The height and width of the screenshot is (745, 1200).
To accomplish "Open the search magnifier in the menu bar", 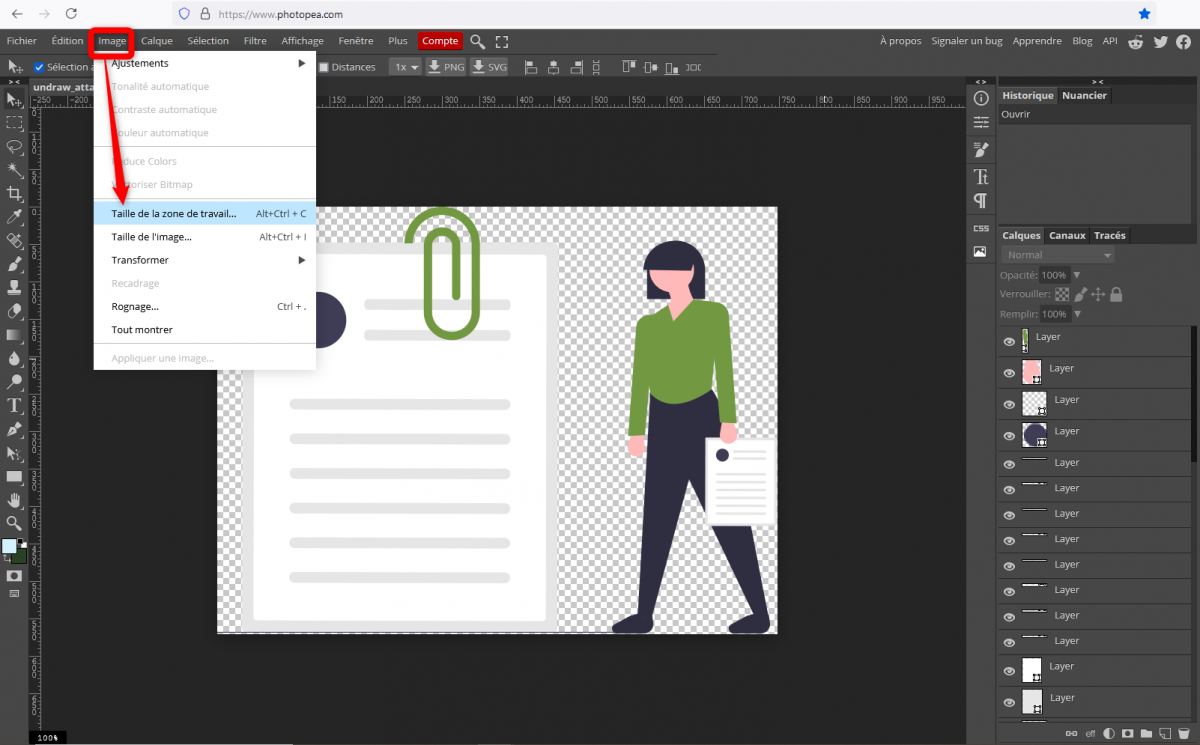I will point(478,41).
